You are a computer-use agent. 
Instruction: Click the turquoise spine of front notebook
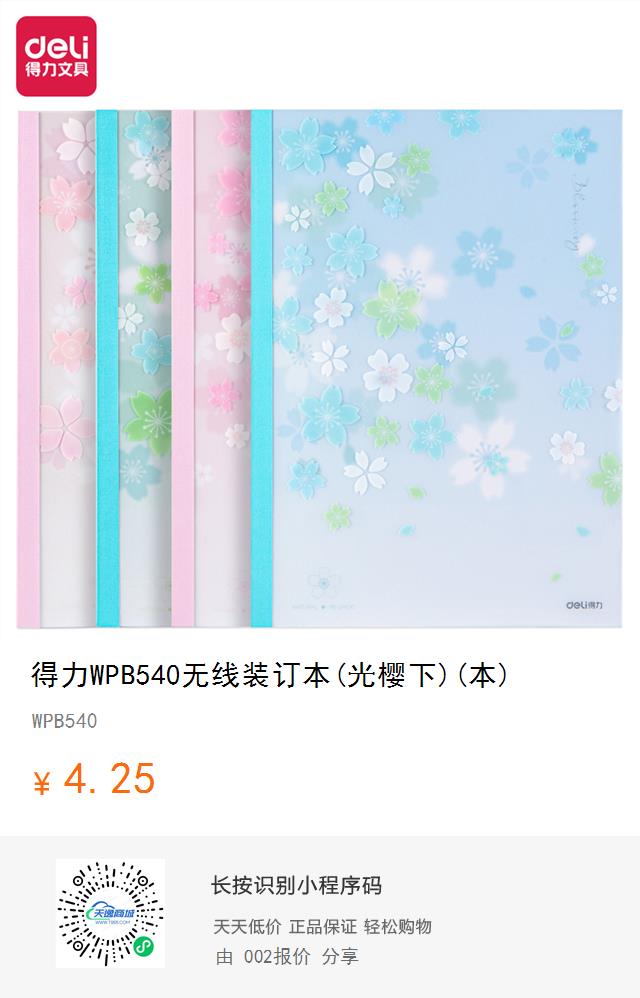pyautogui.click(x=261, y=369)
